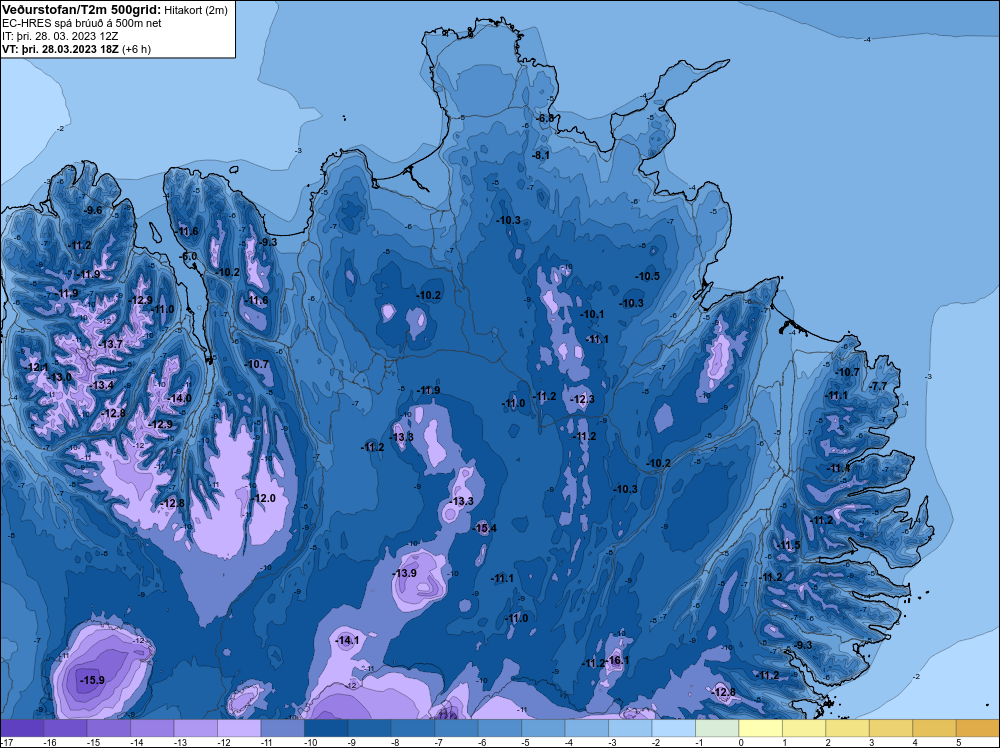Click the '-17' tick label in the legend
The width and height of the screenshot is (1000, 748).
point(6,743)
